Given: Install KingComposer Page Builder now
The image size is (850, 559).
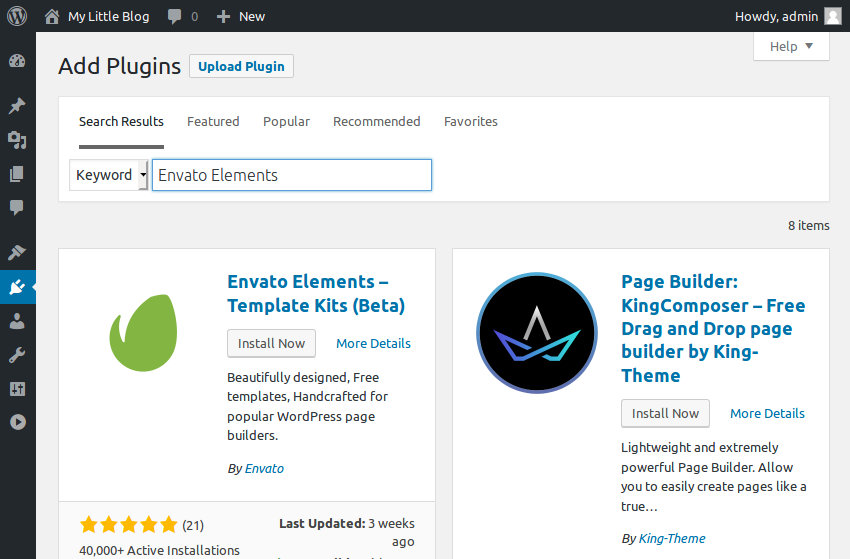Looking at the screenshot, I should tap(665, 413).
